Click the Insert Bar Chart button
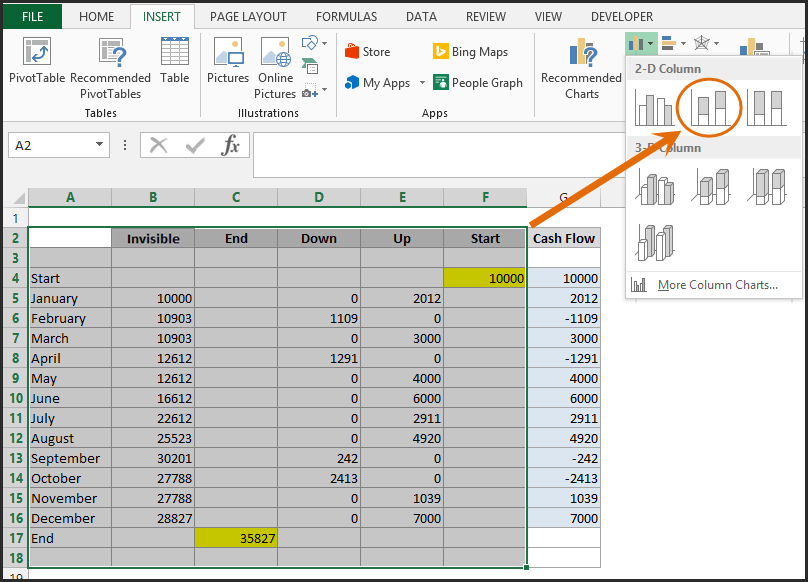This screenshot has width=808, height=582. coord(668,43)
